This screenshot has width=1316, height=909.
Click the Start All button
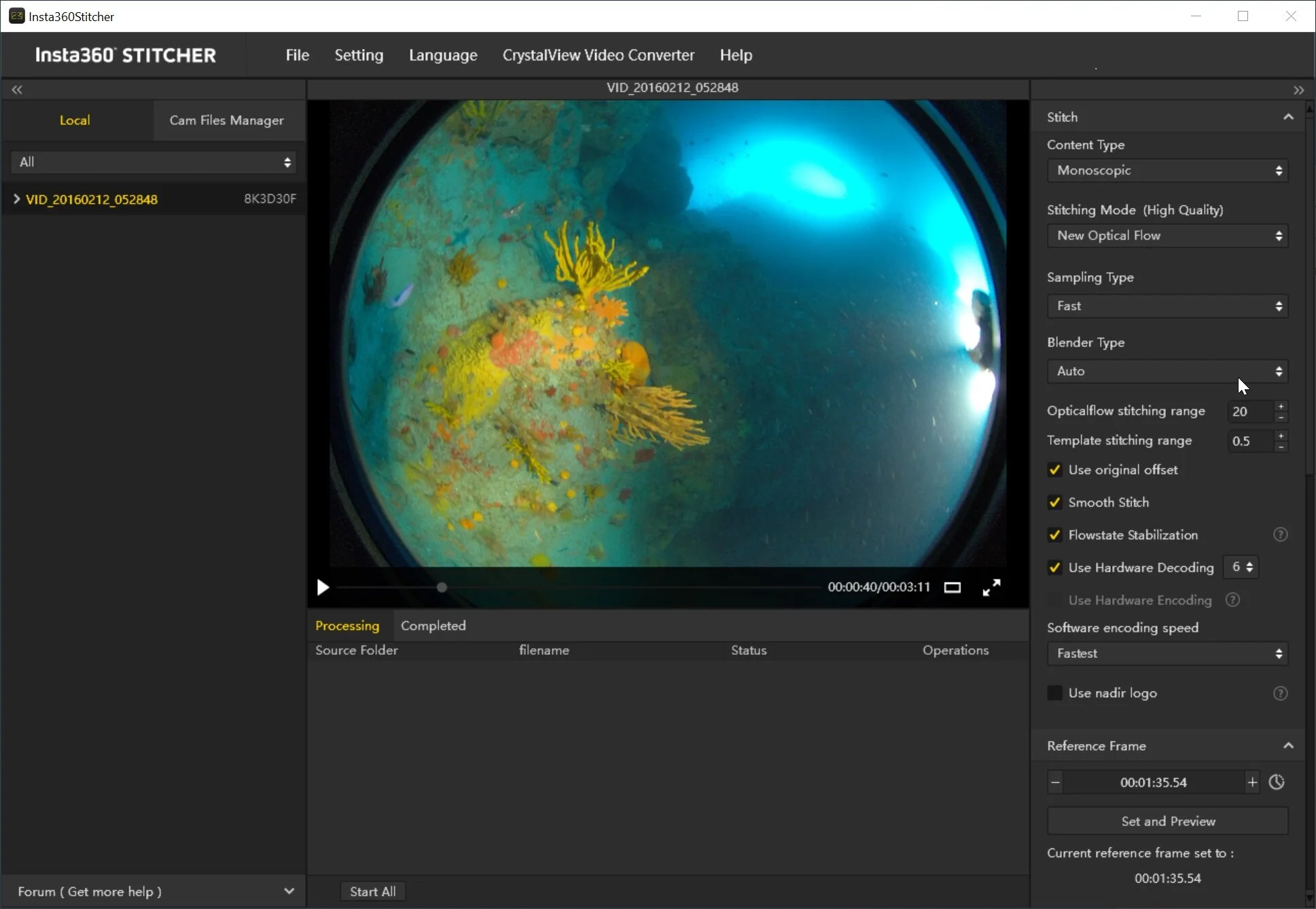[372, 891]
